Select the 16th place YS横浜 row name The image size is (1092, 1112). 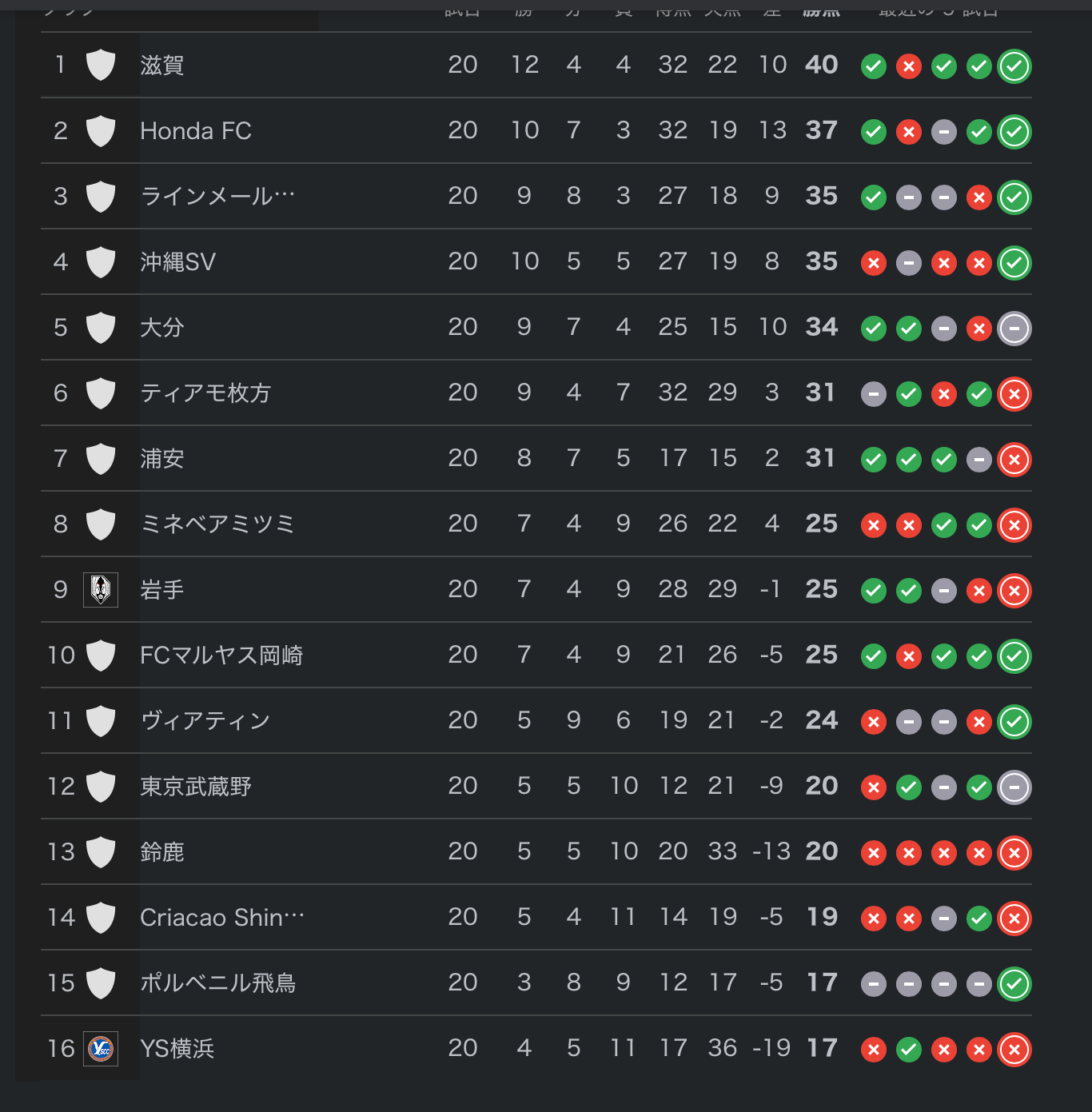pos(177,1049)
